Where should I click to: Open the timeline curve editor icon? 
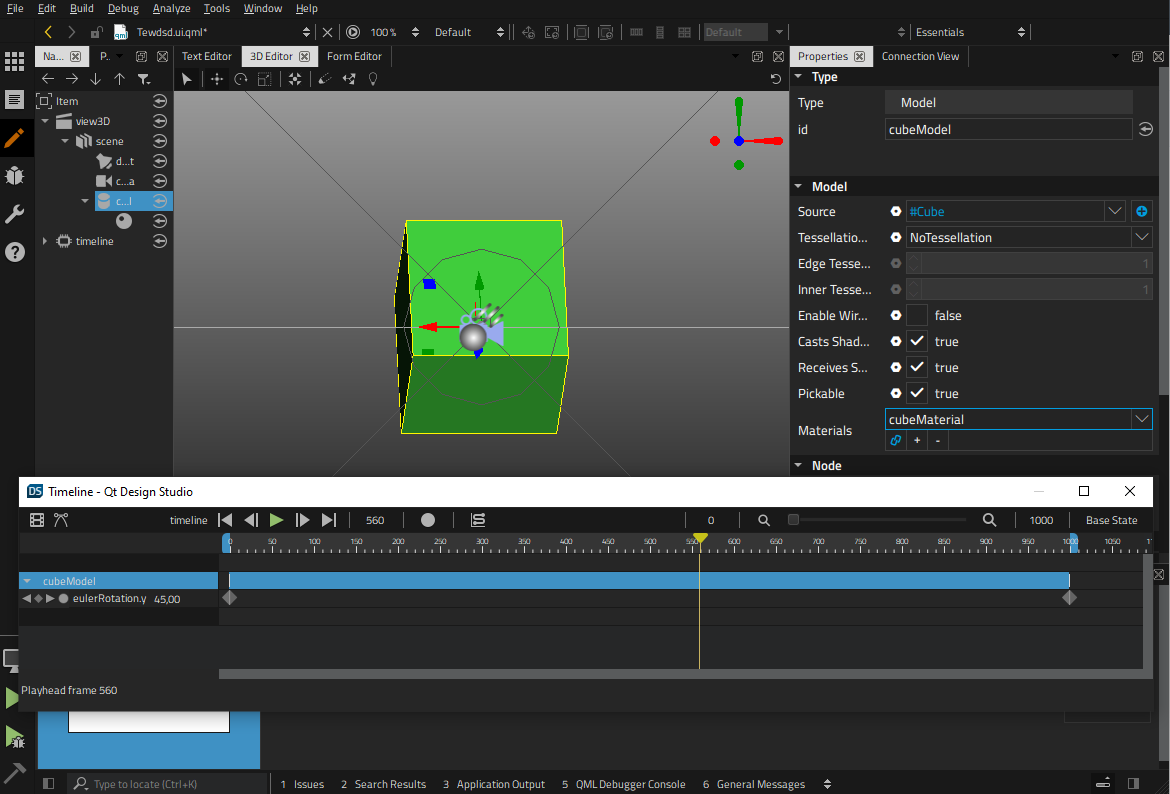pyautogui.click(x=61, y=520)
